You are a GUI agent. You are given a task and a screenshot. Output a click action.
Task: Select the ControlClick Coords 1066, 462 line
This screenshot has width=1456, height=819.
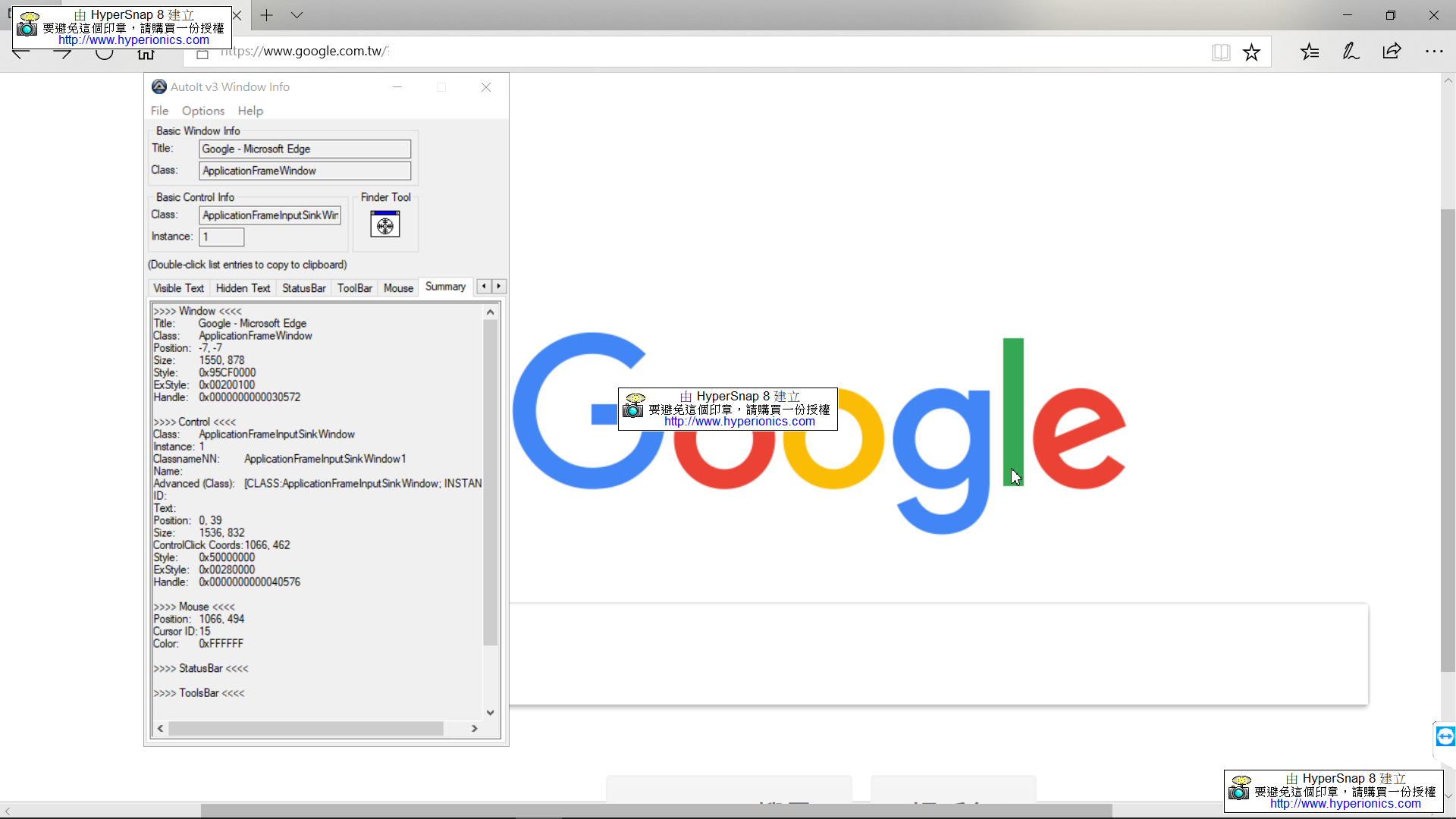point(221,545)
